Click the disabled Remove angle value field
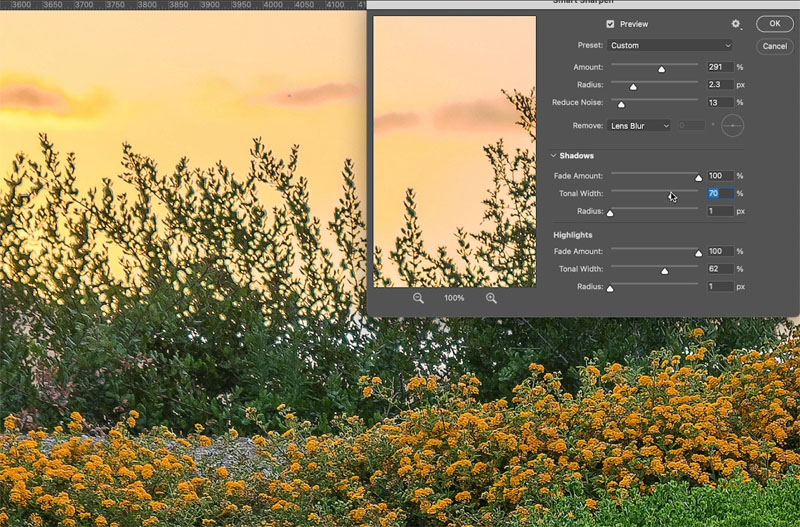The height and width of the screenshot is (527, 800). [692, 126]
